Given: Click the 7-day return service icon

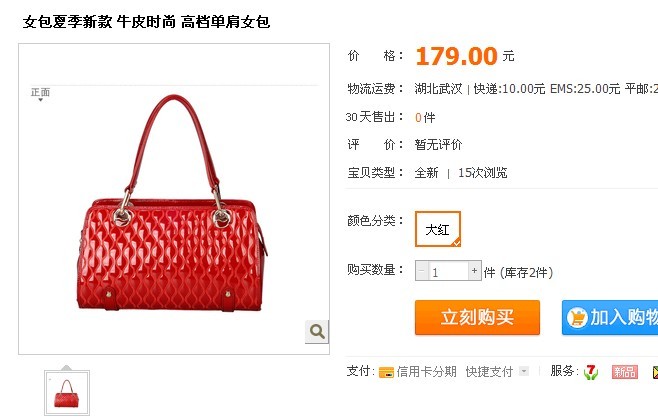Looking at the screenshot, I should [x=591, y=372].
